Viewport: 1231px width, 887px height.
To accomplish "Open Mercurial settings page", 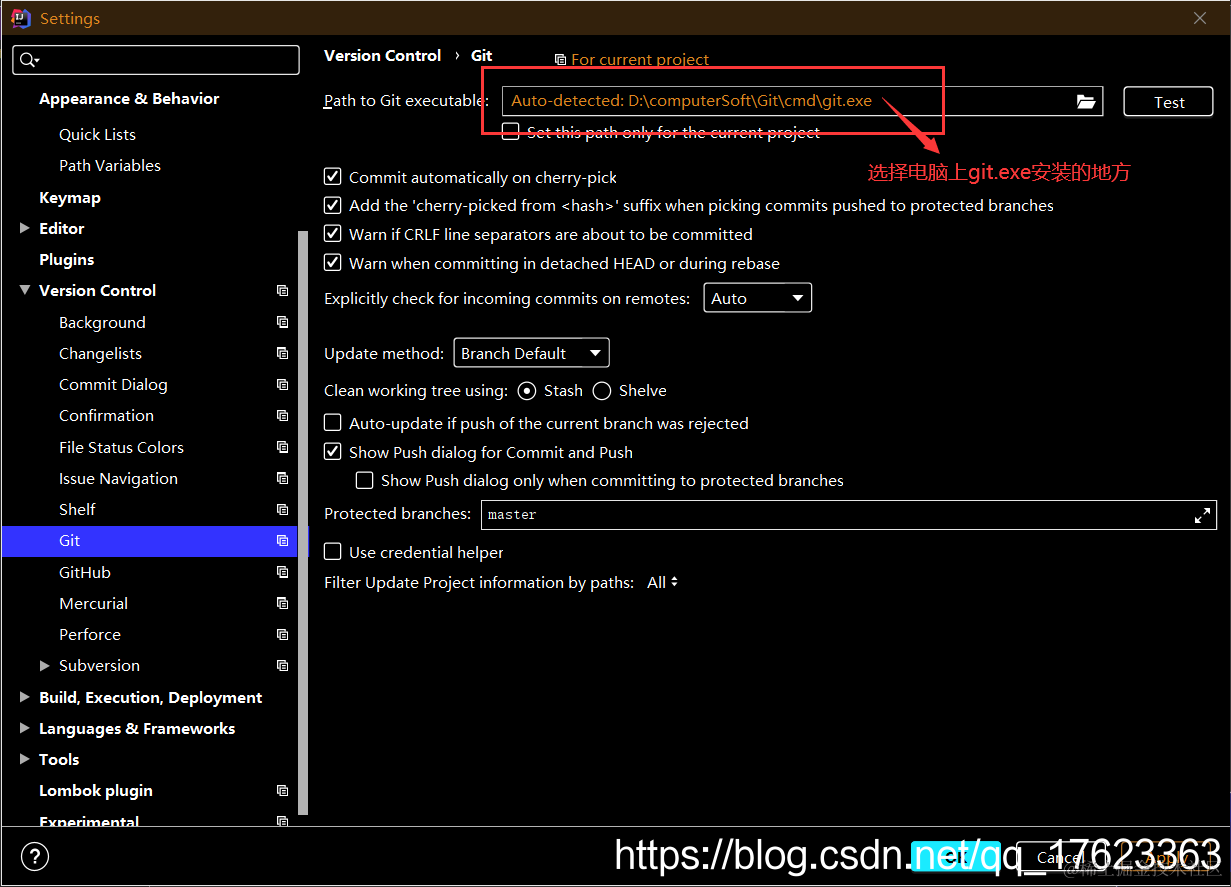I will (93, 603).
